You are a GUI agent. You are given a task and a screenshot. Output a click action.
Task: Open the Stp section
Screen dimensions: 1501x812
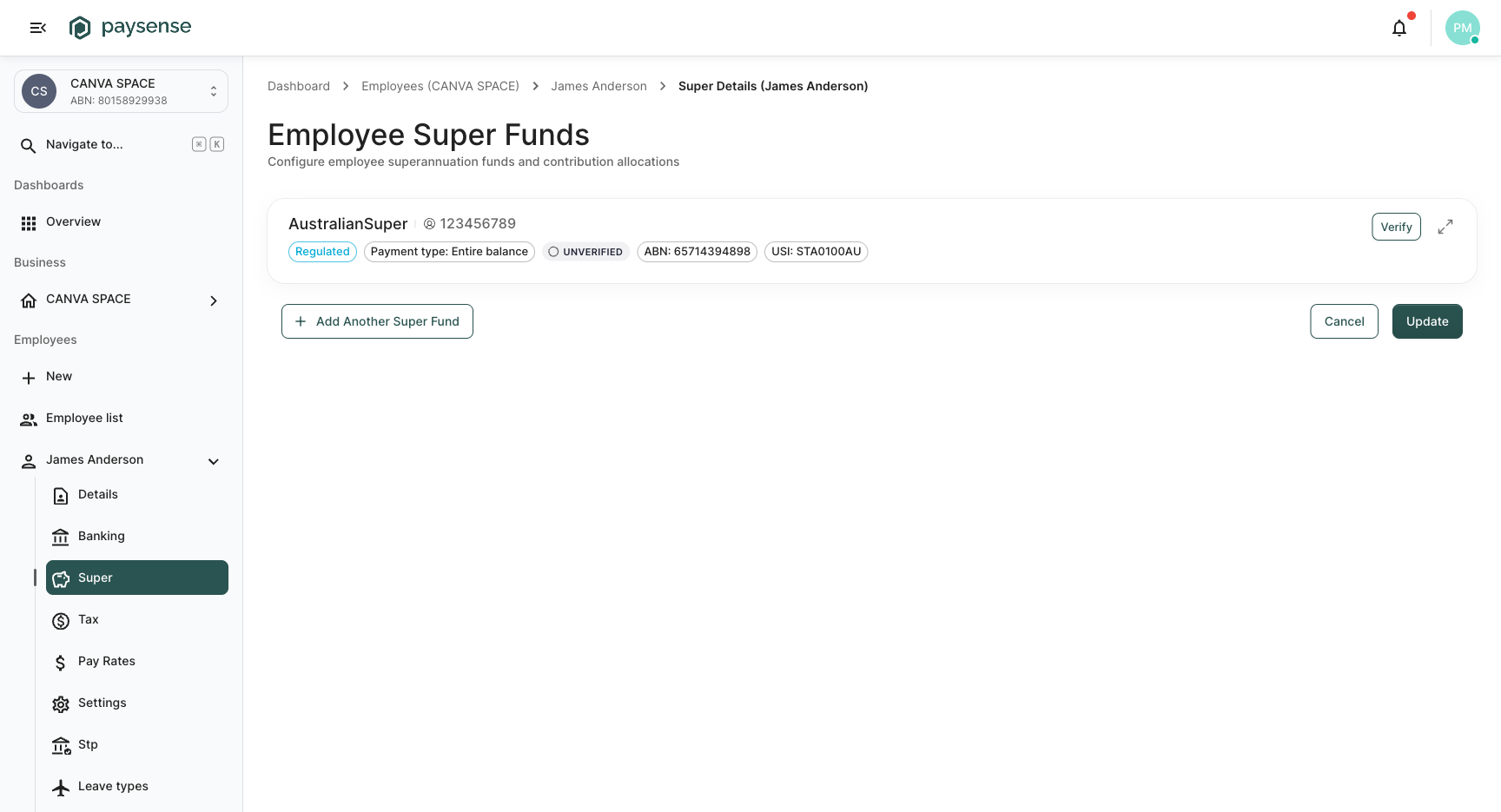pyautogui.click(x=137, y=745)
